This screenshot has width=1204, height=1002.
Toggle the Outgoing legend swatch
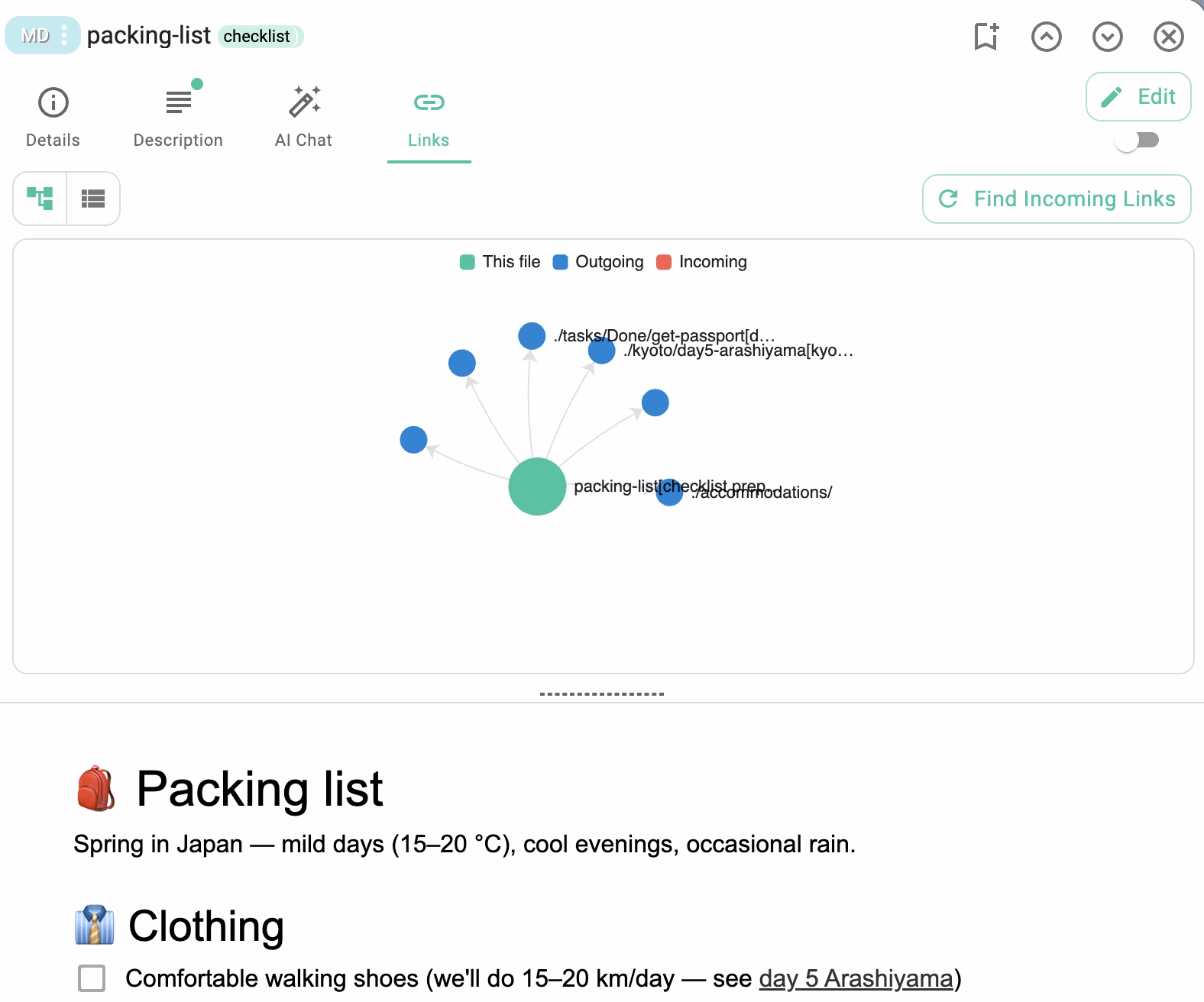click(x=560, y=262)
